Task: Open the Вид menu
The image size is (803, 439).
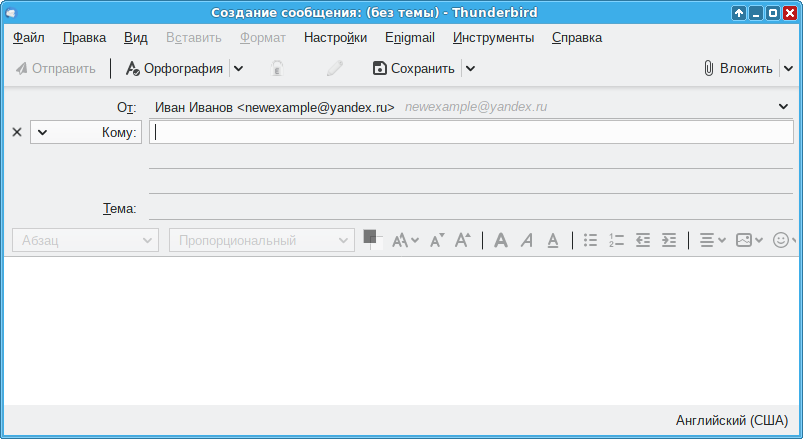Action: (x=136, y=38)
